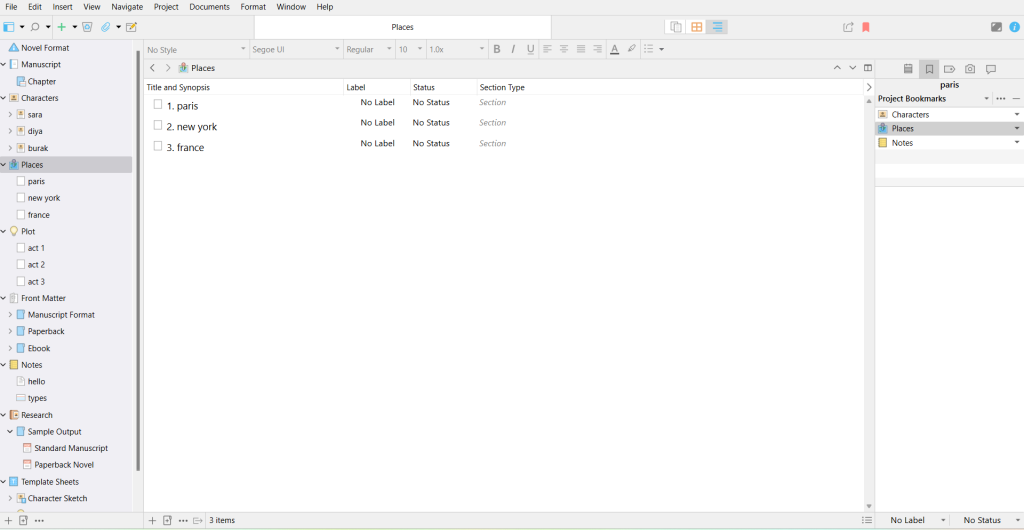This screenshot has width=1024, height=530.
Task: Open the Navigate menu
Action: 127,7
